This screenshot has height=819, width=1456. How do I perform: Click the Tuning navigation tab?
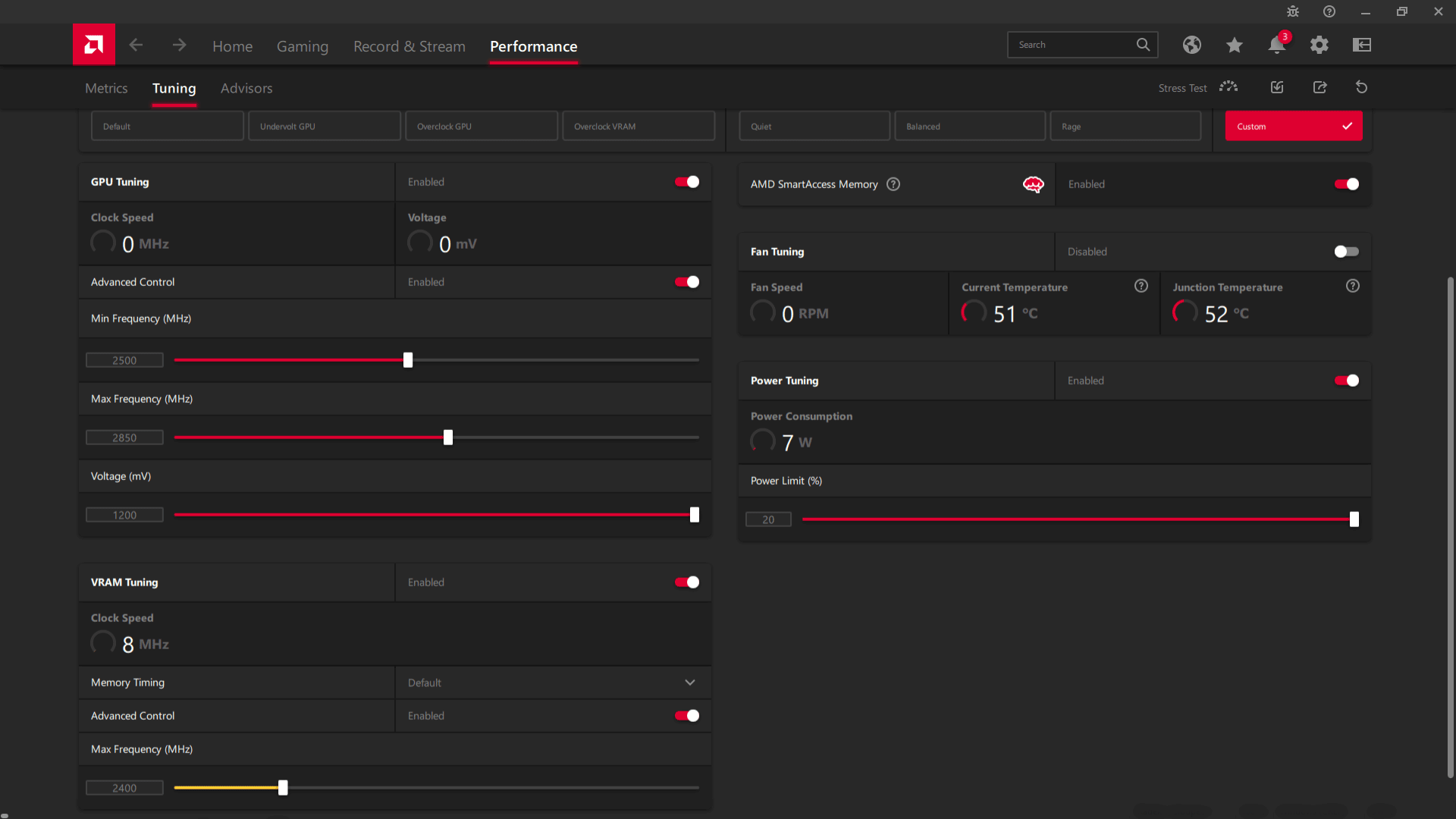174,88
